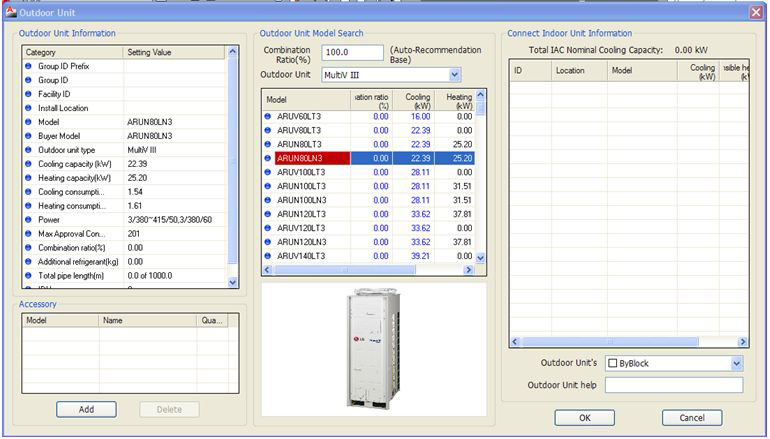Click the bullet icon next to Cooling capacity(kW)

point(29,163)
